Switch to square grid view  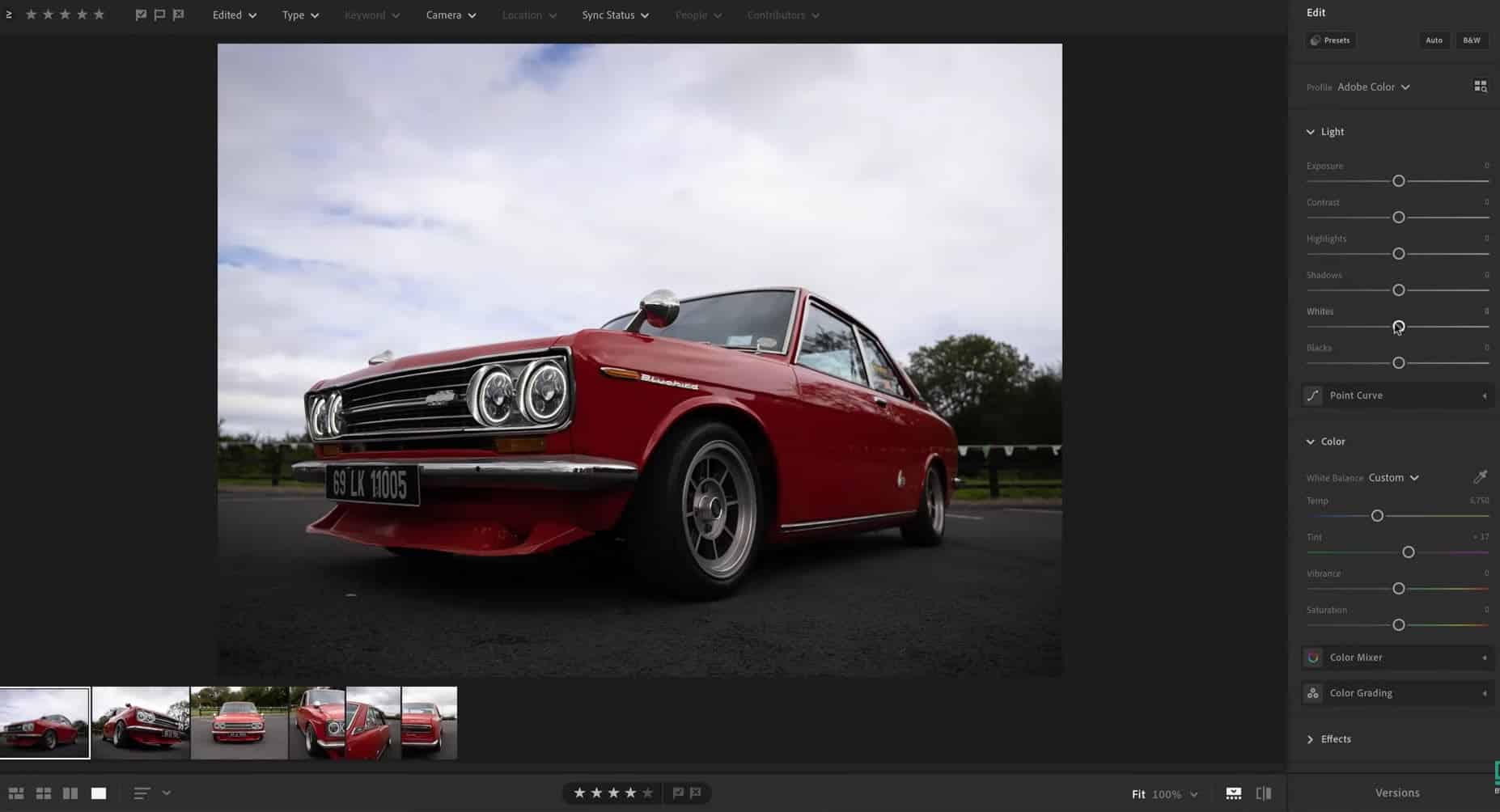point(44,793)
